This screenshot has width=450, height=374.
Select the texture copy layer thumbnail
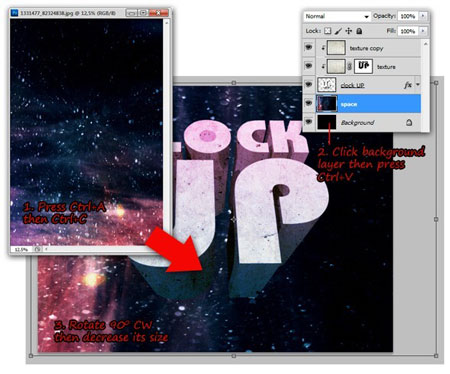click(336, 48)
